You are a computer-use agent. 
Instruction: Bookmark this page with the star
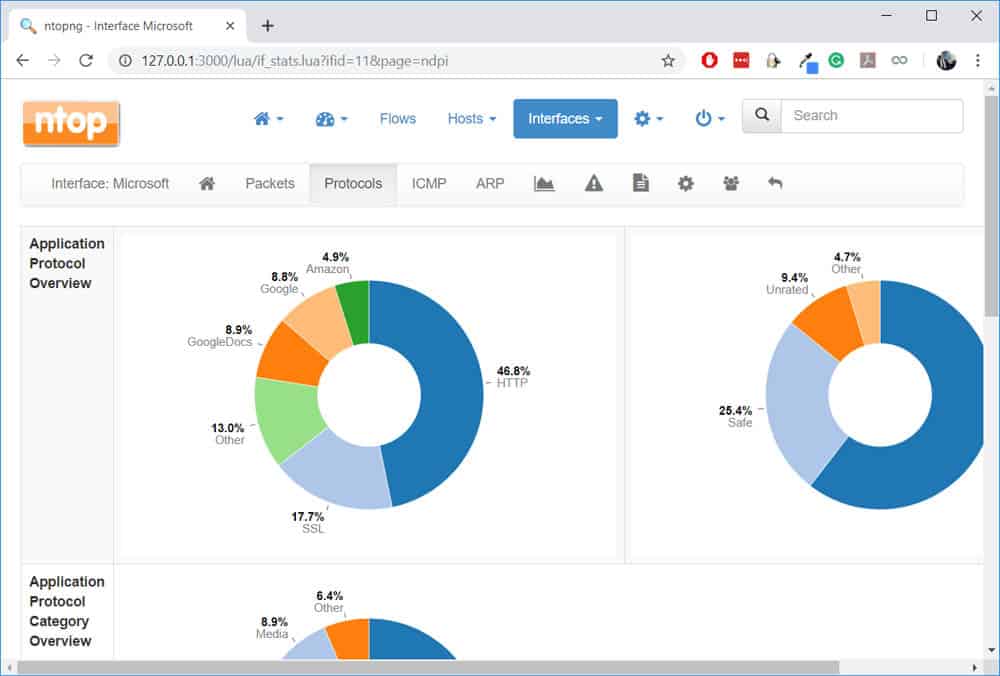(668, 61)
